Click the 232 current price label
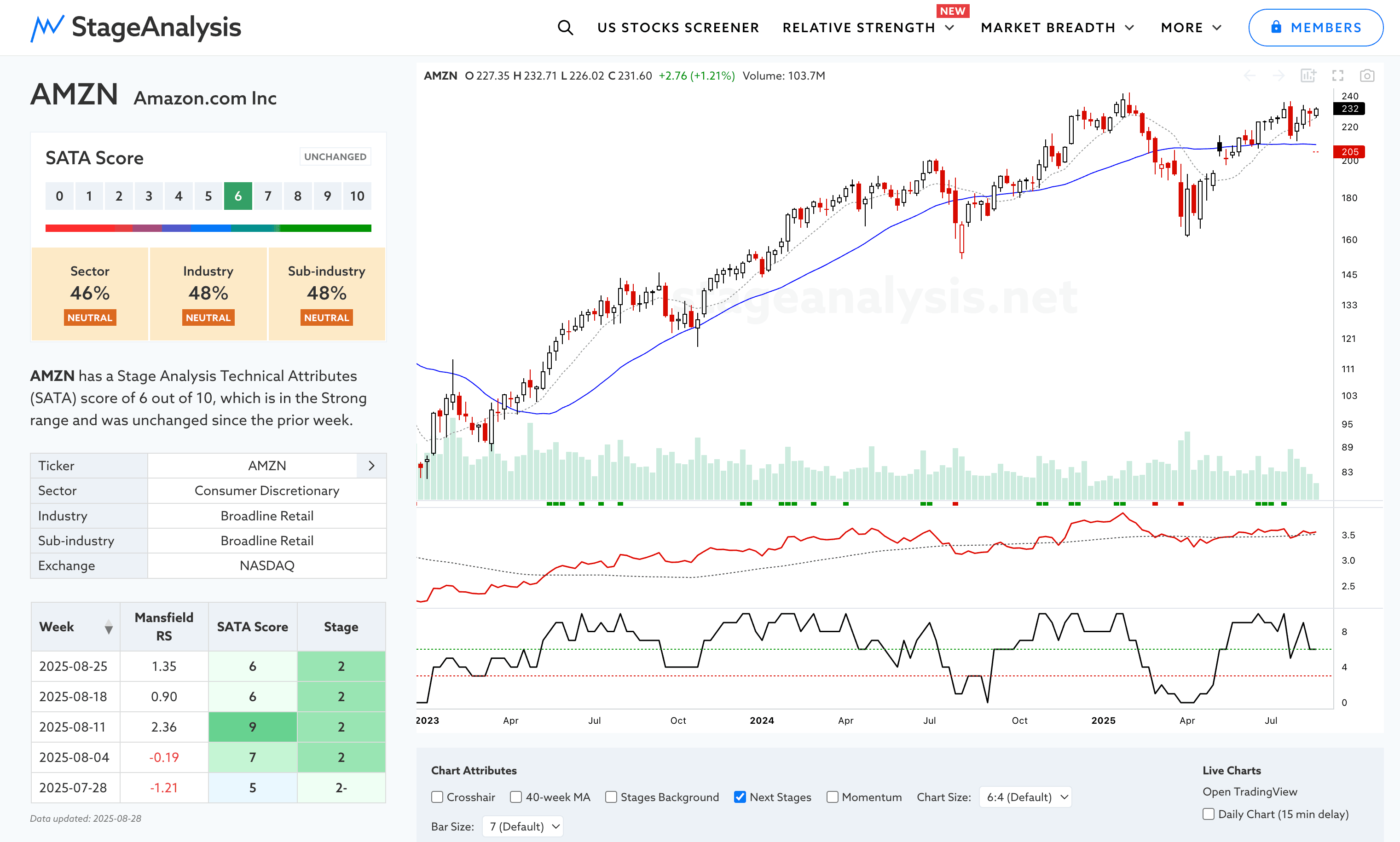Viewport: 1400px width, 842px height. pos(1349,109)
